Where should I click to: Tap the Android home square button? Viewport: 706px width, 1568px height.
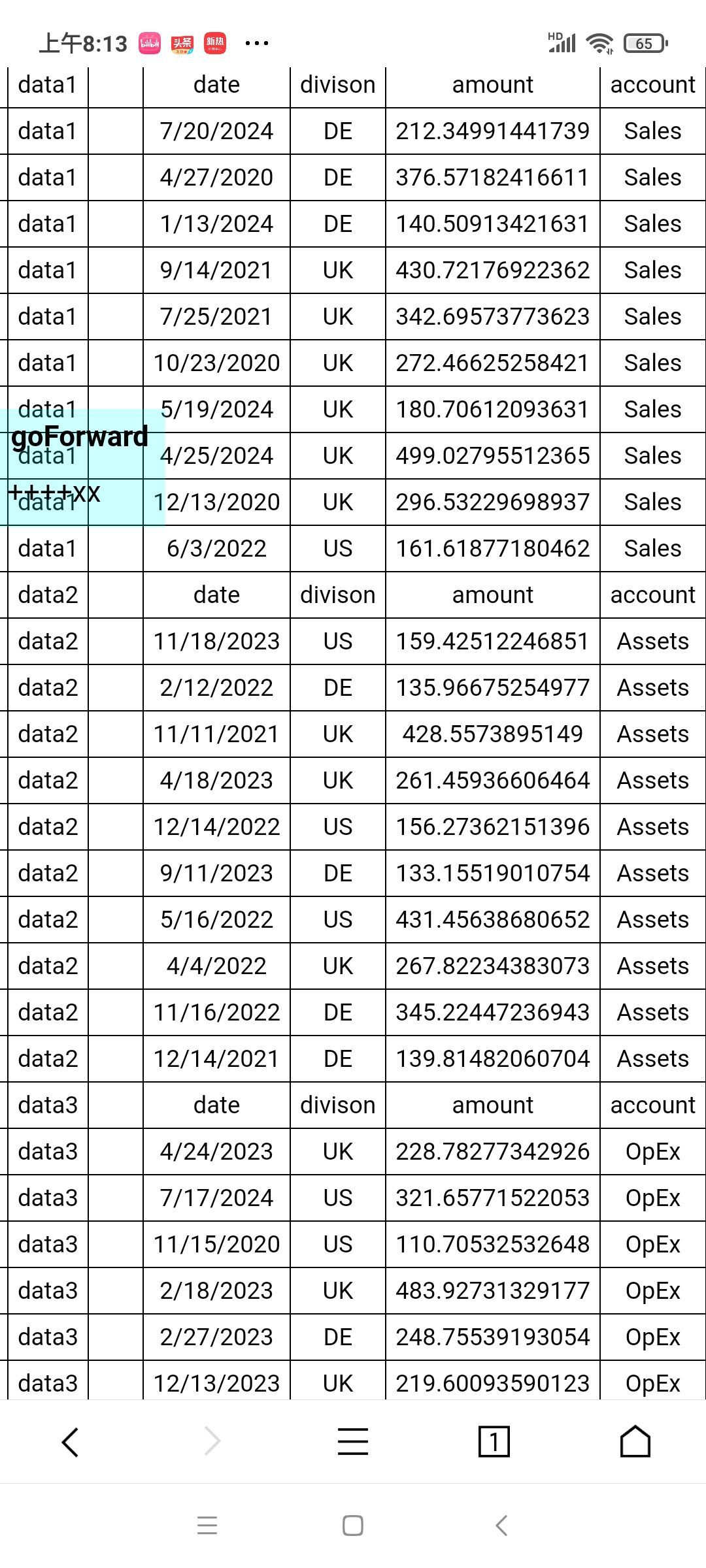pyautogui.click(x=353, y=1526)
